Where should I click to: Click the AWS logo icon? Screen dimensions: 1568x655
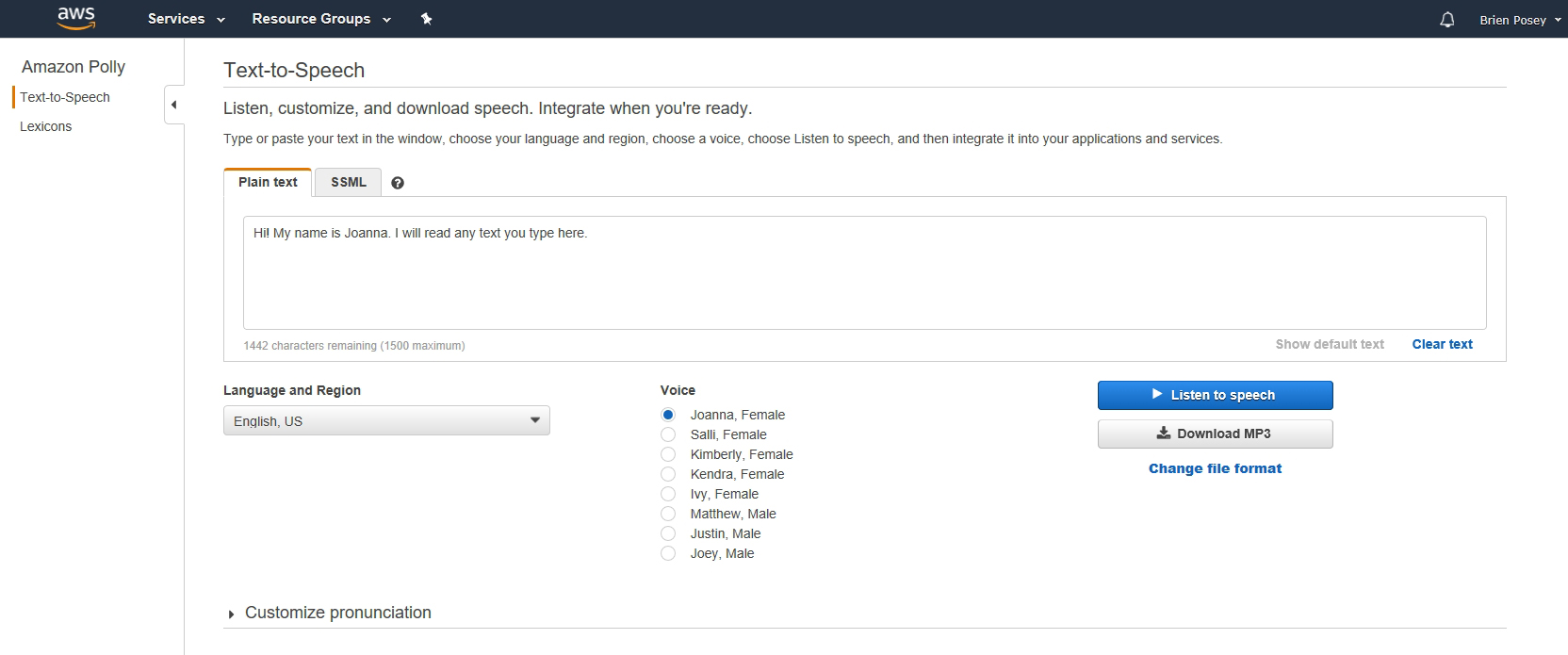pyautogui.click(x=75, y=18)
